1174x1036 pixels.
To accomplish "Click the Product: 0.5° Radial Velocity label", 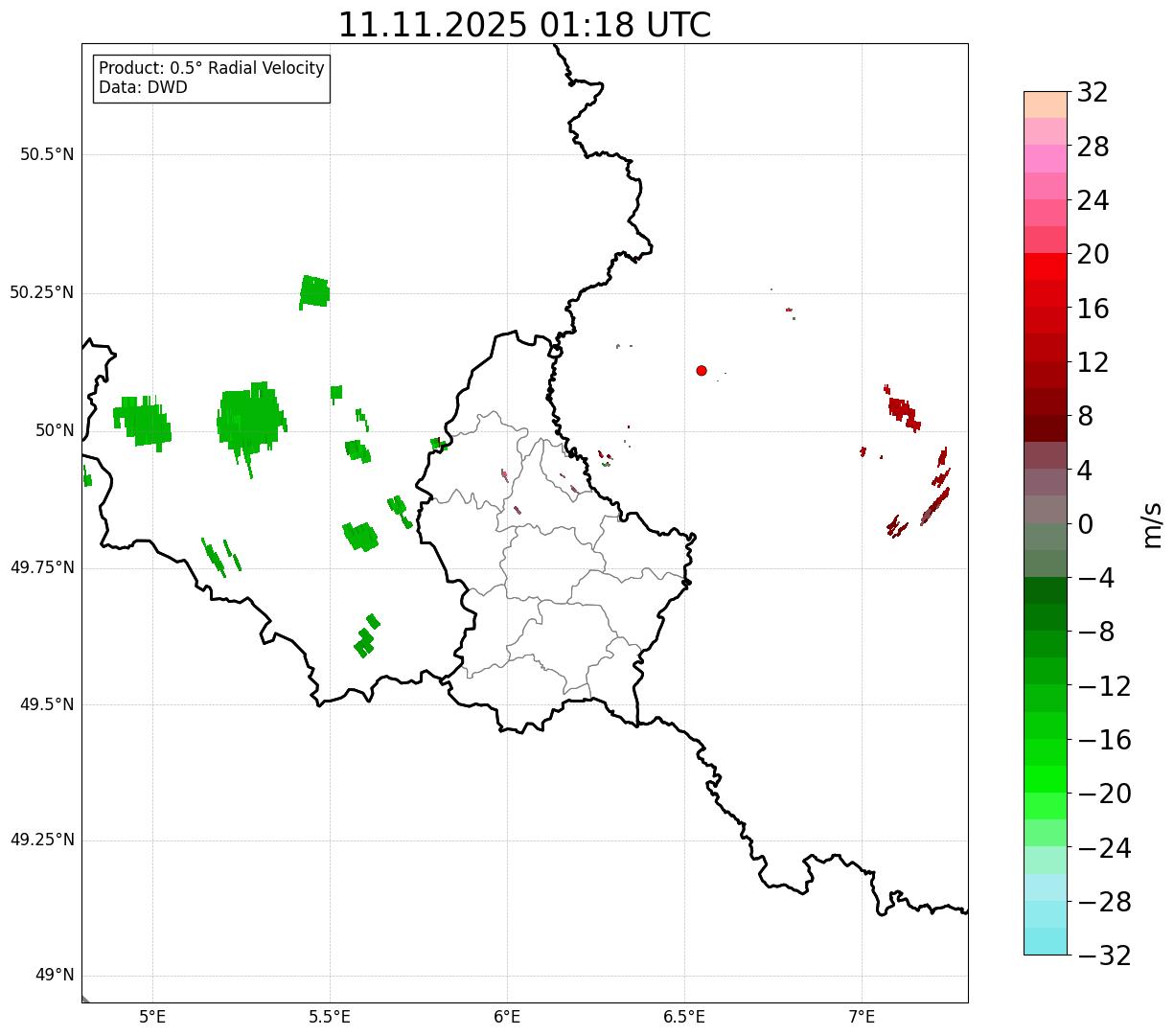I will pyautogui.click(x=212, y=69).
